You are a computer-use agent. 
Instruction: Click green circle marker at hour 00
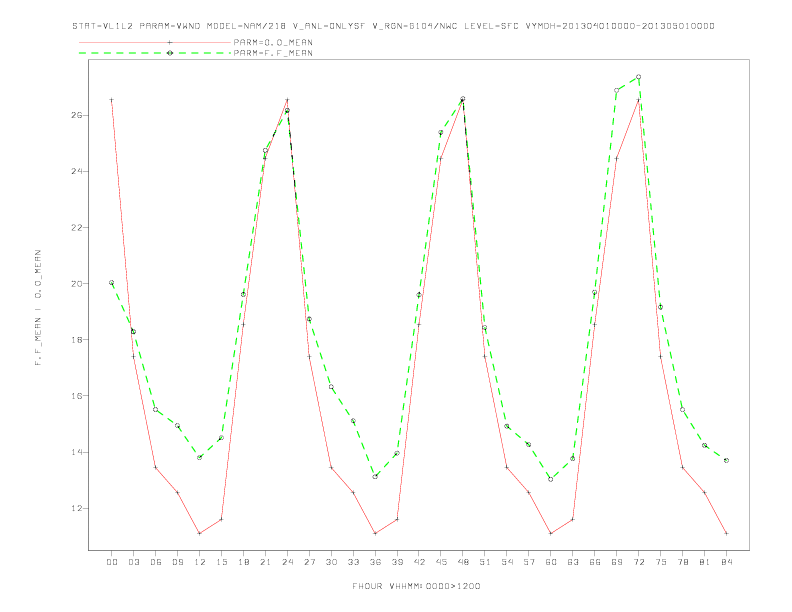[112, 283]
